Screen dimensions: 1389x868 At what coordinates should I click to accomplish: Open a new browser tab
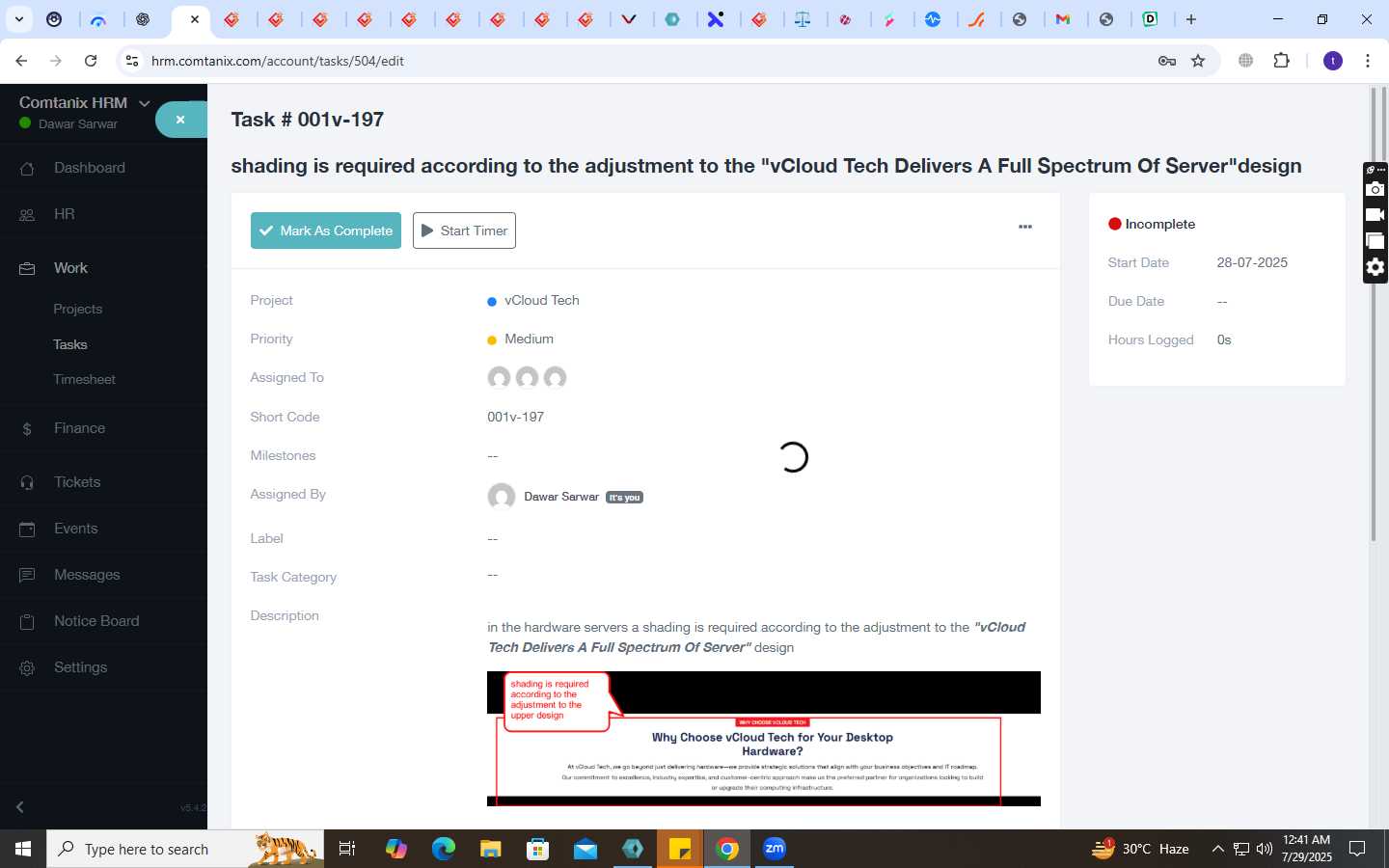point(1191,19)
